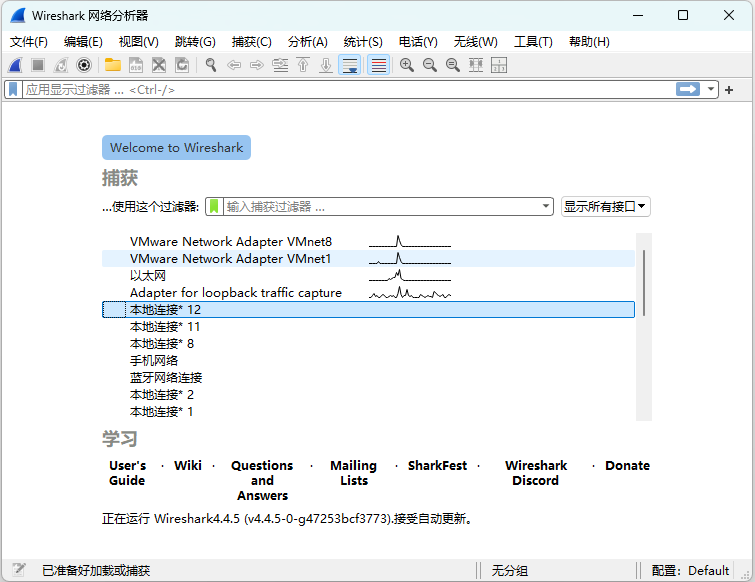Select the 以太网 interface
Viewport: 755px width, 582px height.
(x=368, y=276)
